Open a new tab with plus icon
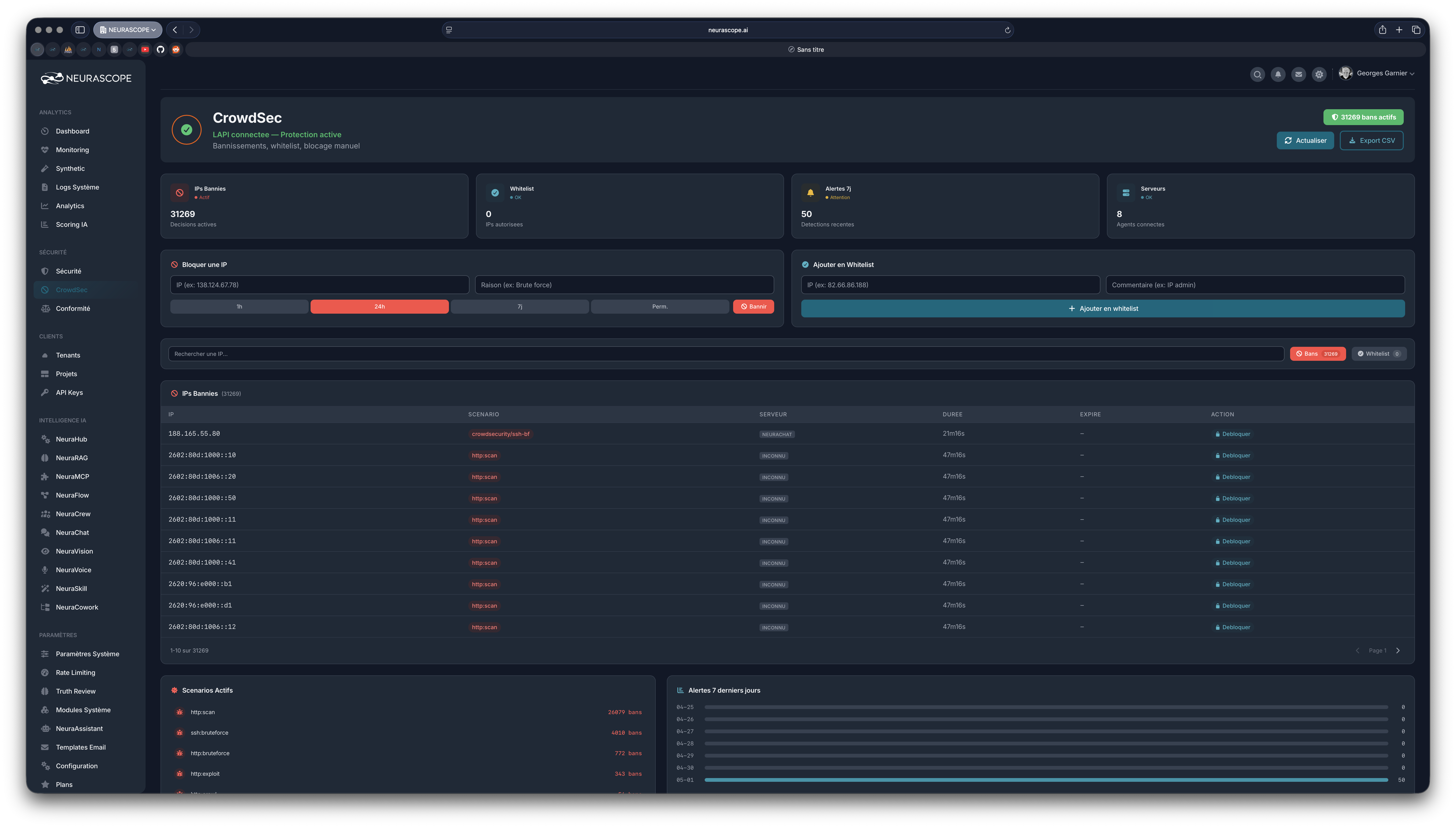 (1399, 30)
